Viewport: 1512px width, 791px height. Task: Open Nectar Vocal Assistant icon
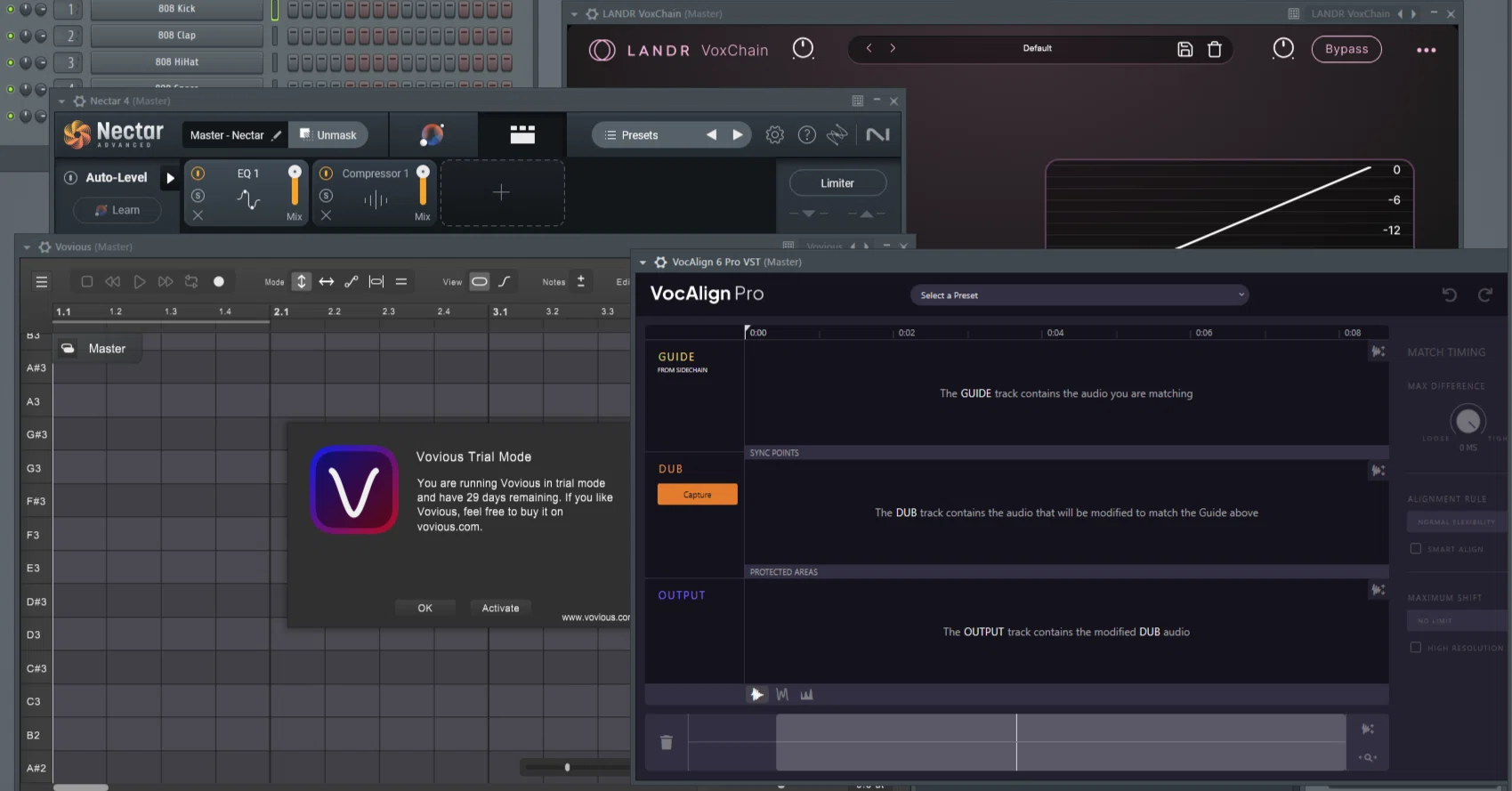(432, 134)
